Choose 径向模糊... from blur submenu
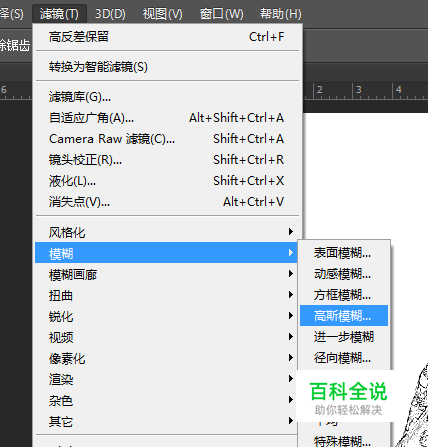This screenshot has width=428, height=447. click(344, 358)
